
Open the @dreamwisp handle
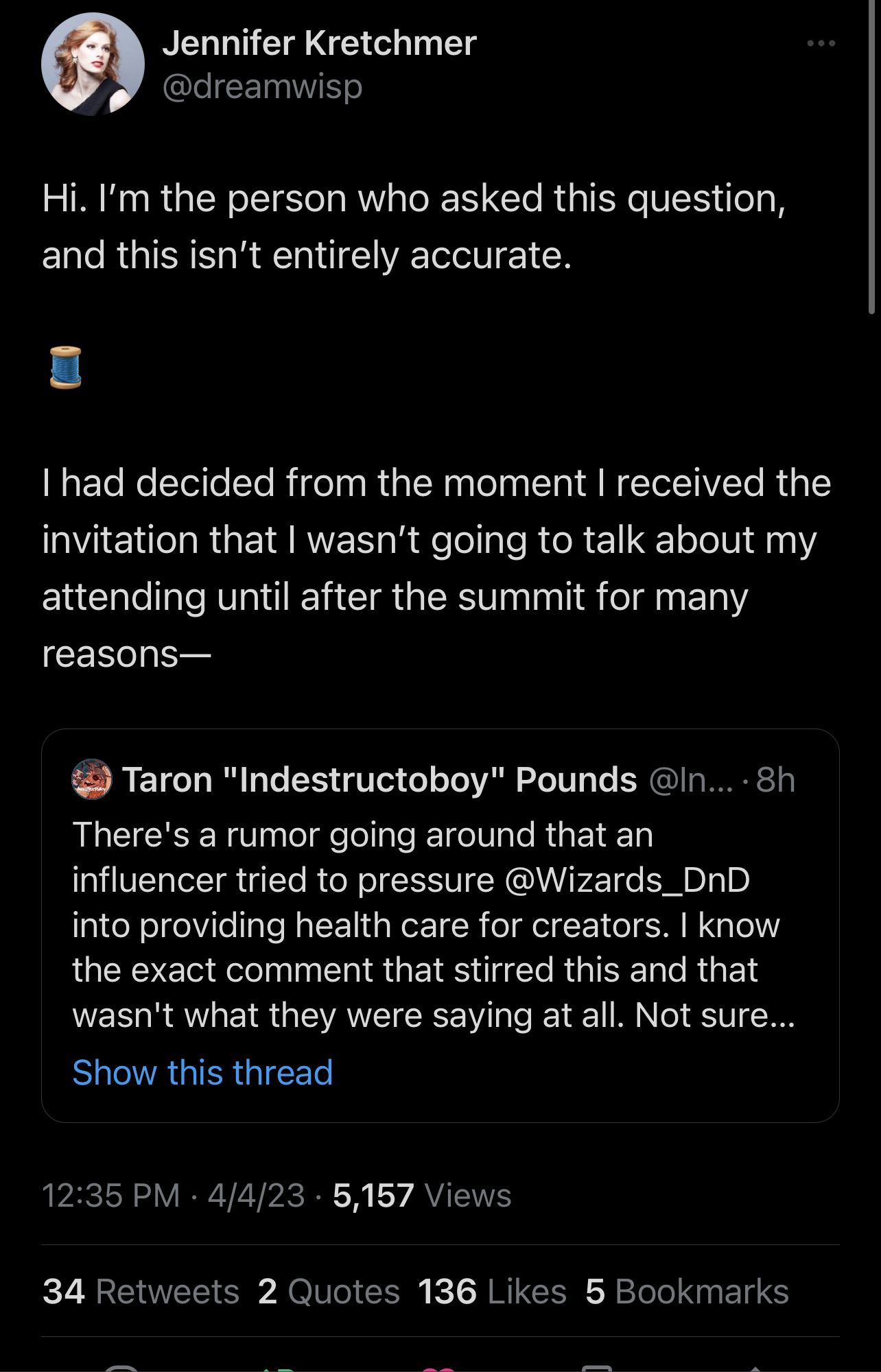(x=262, y=87)
